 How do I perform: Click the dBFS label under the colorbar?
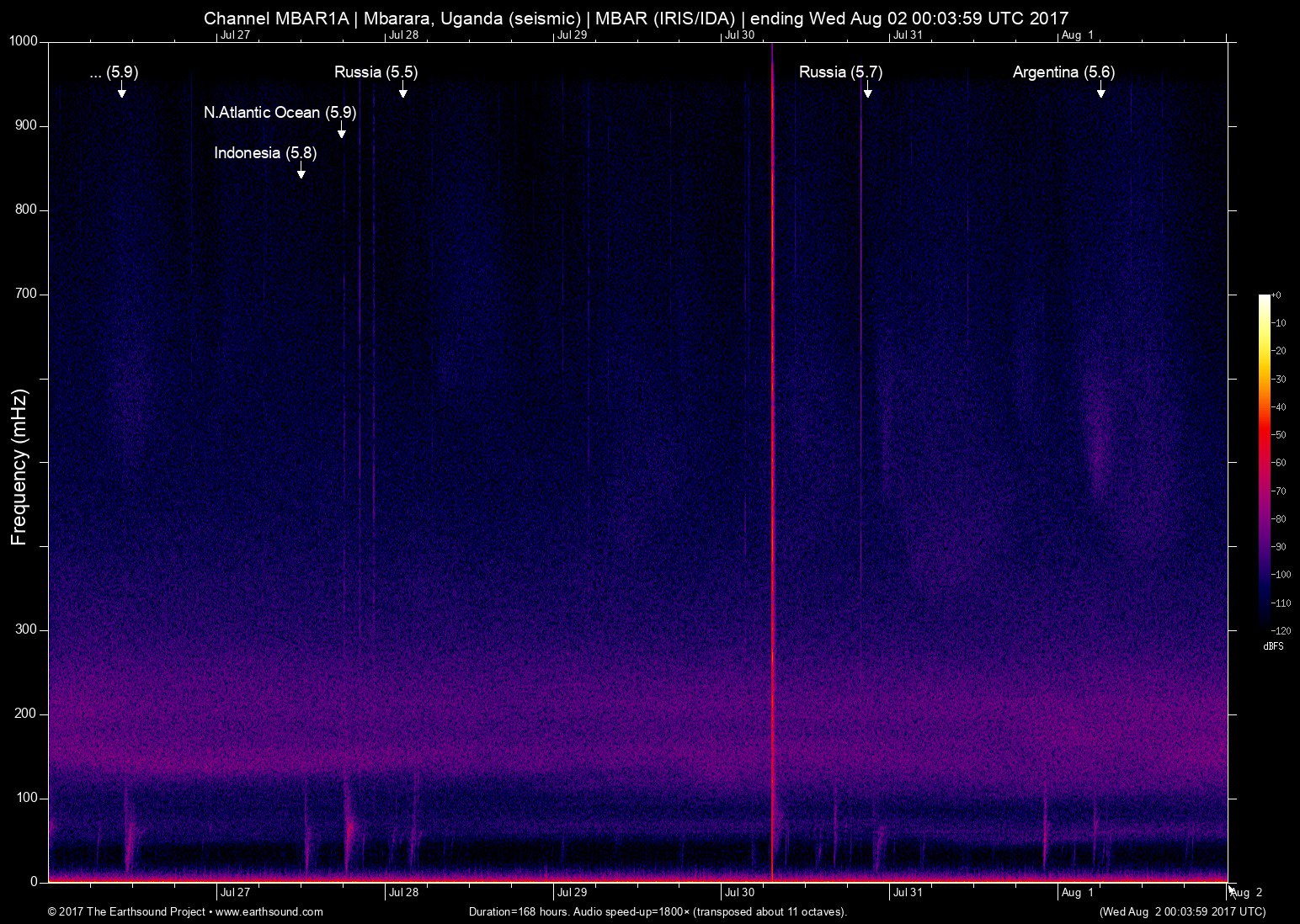(1273, 645)
